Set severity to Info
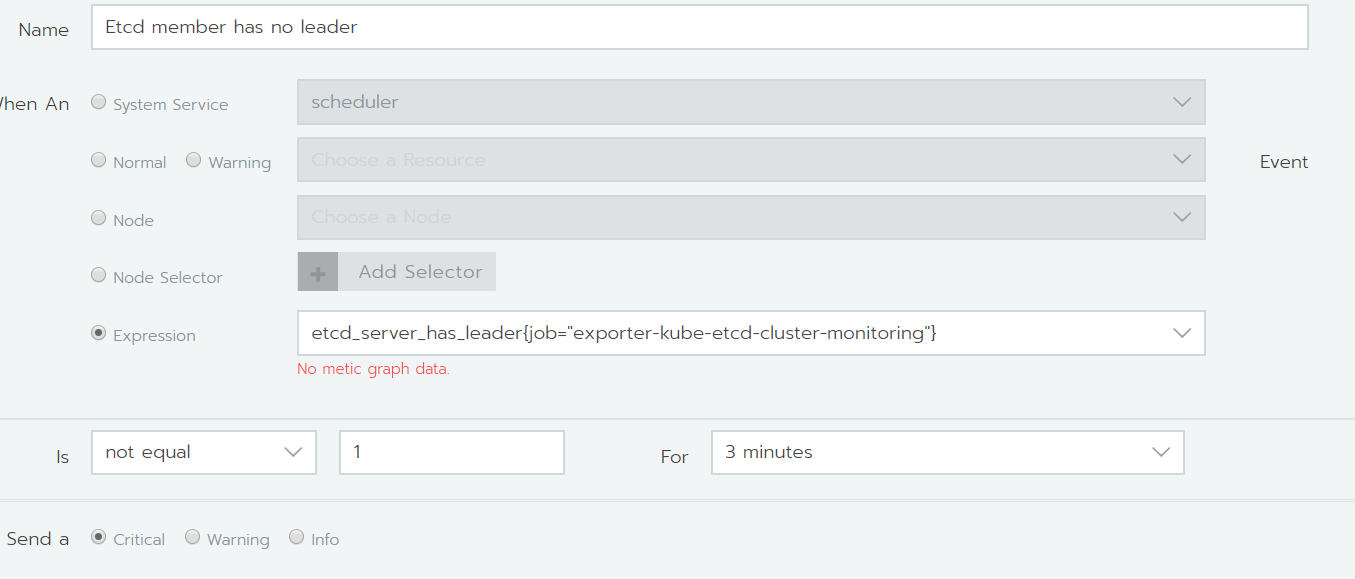Image resolution: width=1355 pixels, height=579 pixels. [x=296, y=537]
